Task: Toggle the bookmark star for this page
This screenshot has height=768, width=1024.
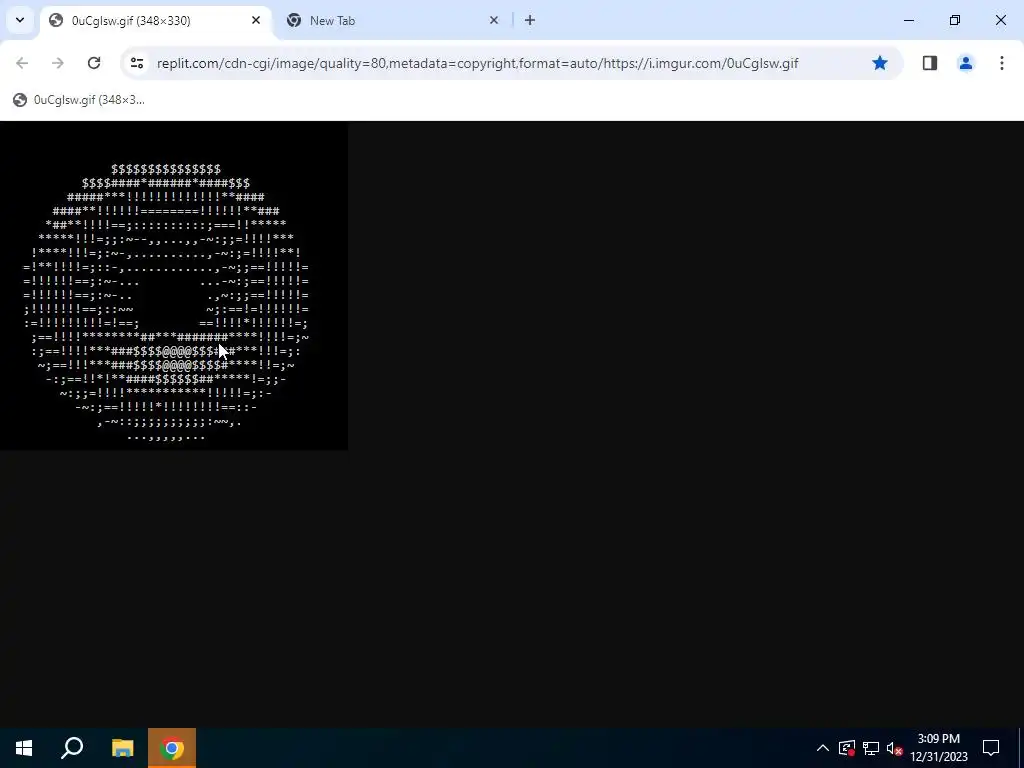Action: [880, 63]
